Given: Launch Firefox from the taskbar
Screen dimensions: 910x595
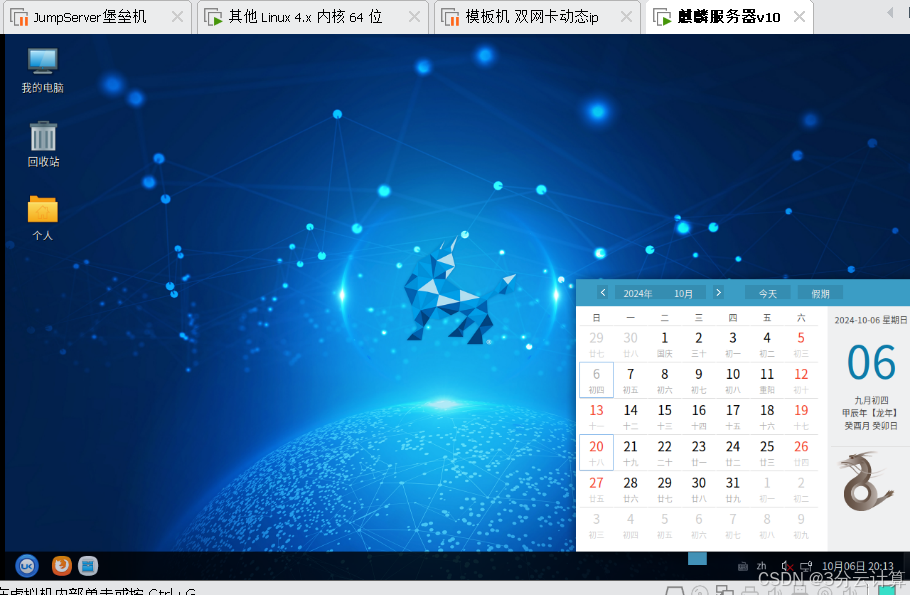Looking at the screenshot, I should (x=62, y=565).
